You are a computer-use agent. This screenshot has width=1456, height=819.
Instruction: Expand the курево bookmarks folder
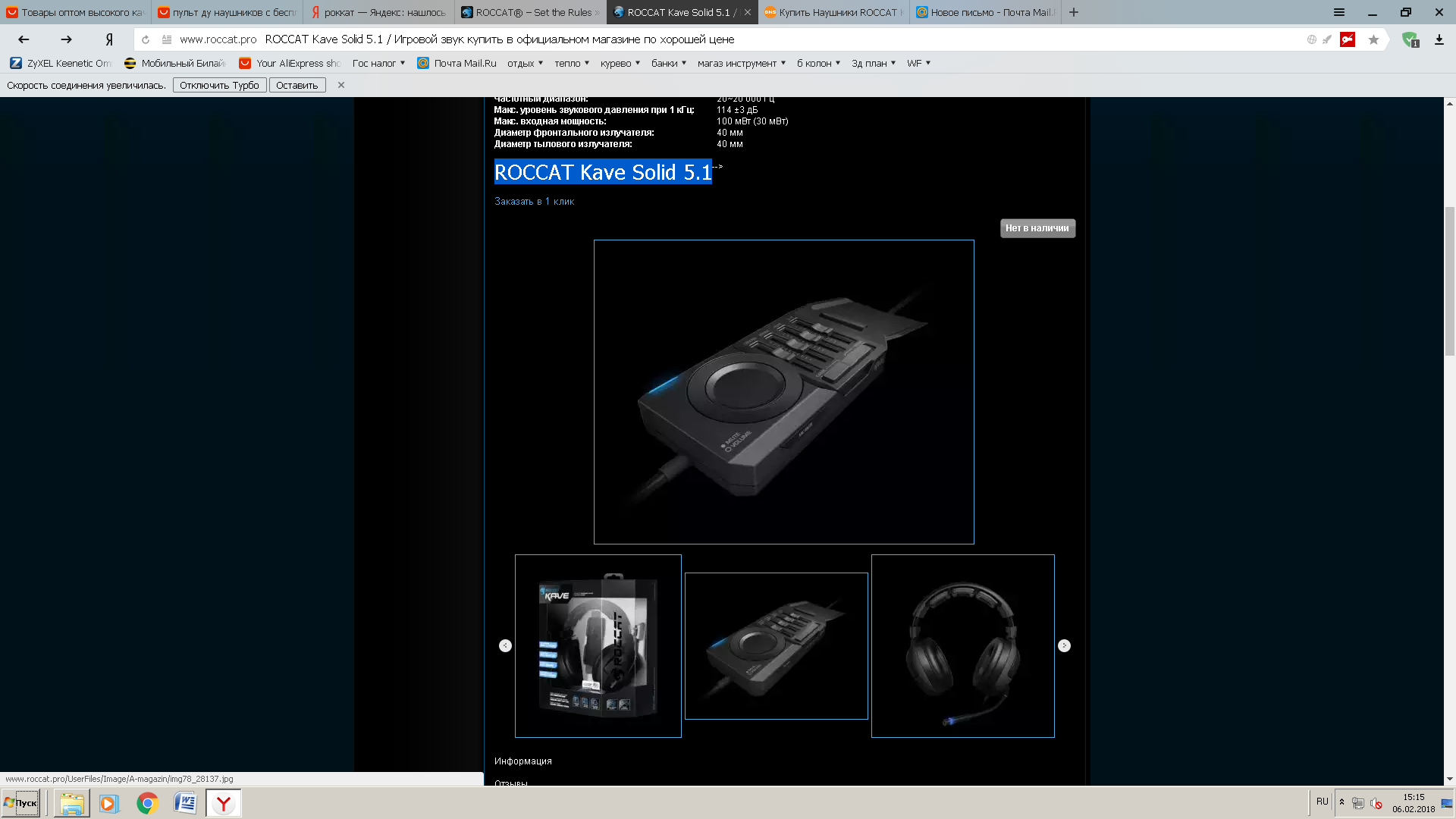pyautogui.click(x=620, y=63)
